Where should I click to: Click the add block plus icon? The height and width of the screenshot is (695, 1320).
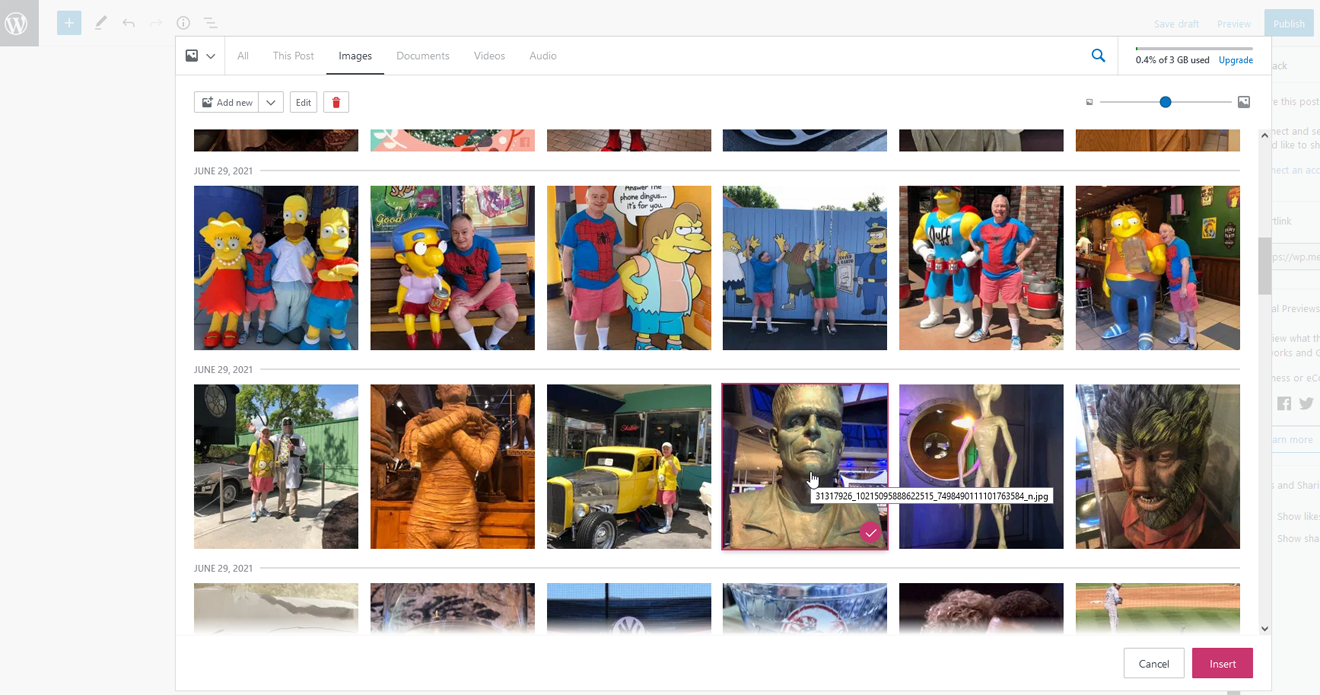69,23
